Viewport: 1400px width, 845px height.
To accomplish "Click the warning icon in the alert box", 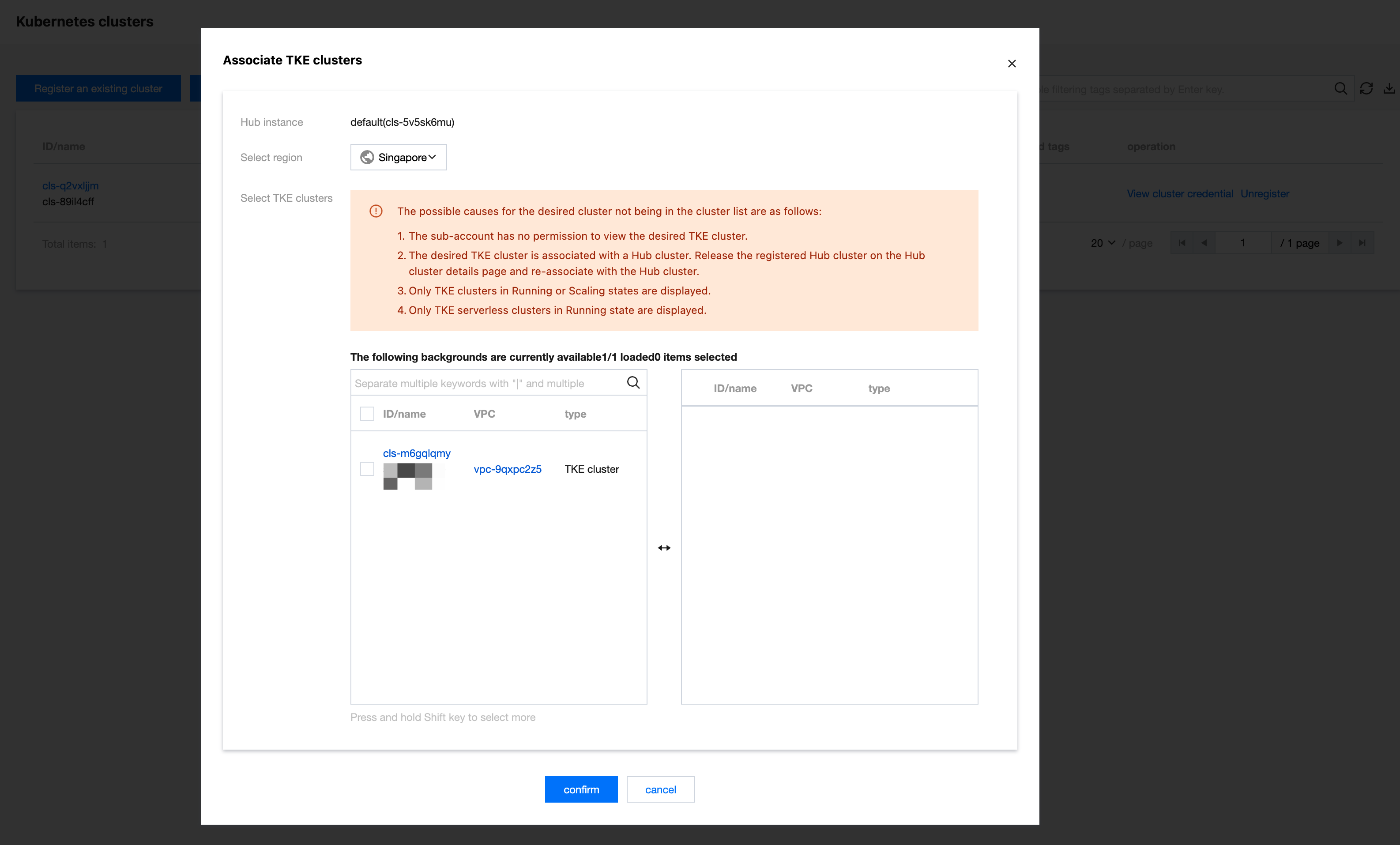I will click(376, 211).
